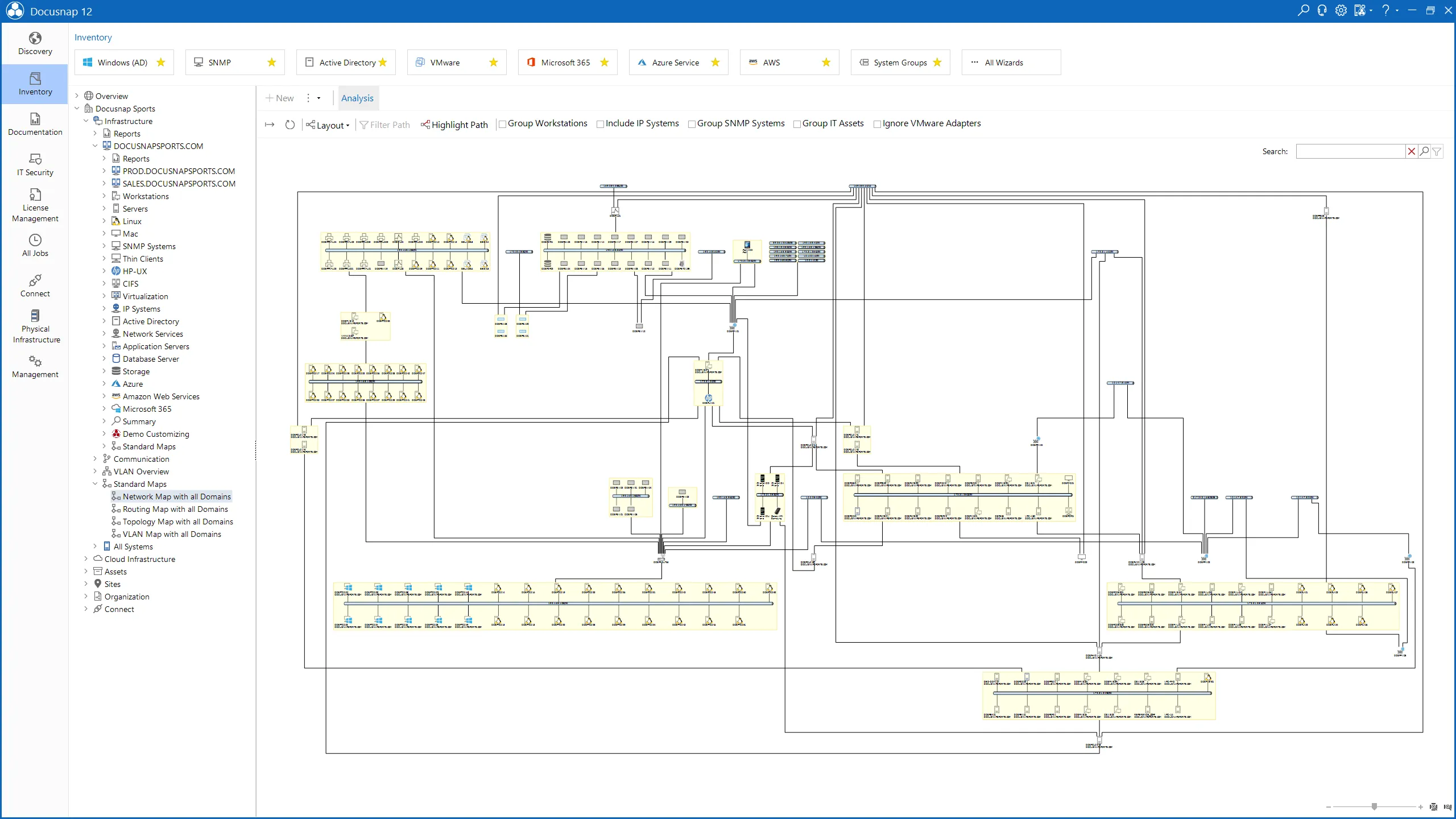Image resolution: width=1456 pixels, height=819 pixels.
Task: Open the Layout dropdown
Action: 328,125
